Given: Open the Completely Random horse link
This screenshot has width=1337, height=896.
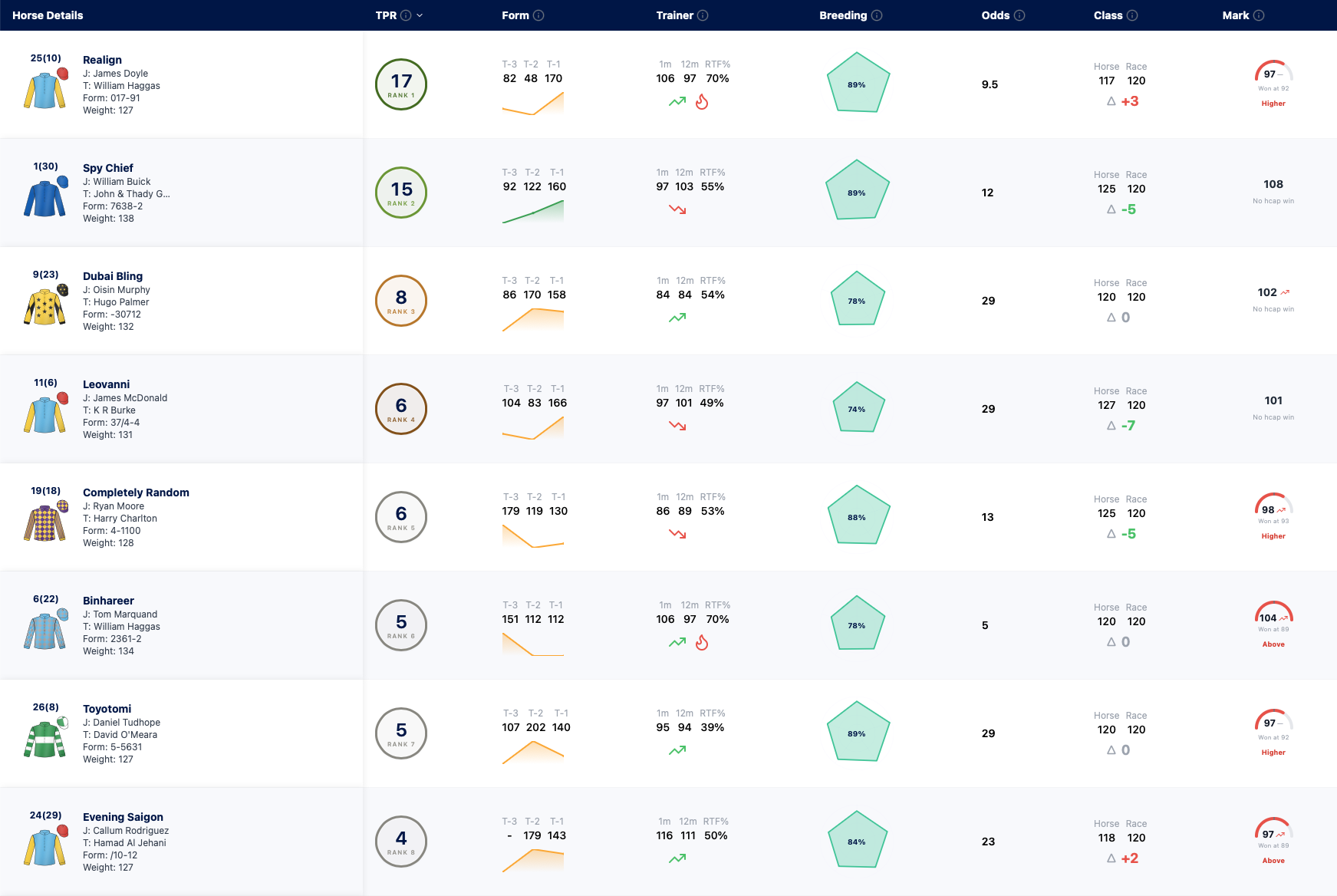Looking at the screenshot, I should point(136,492).
